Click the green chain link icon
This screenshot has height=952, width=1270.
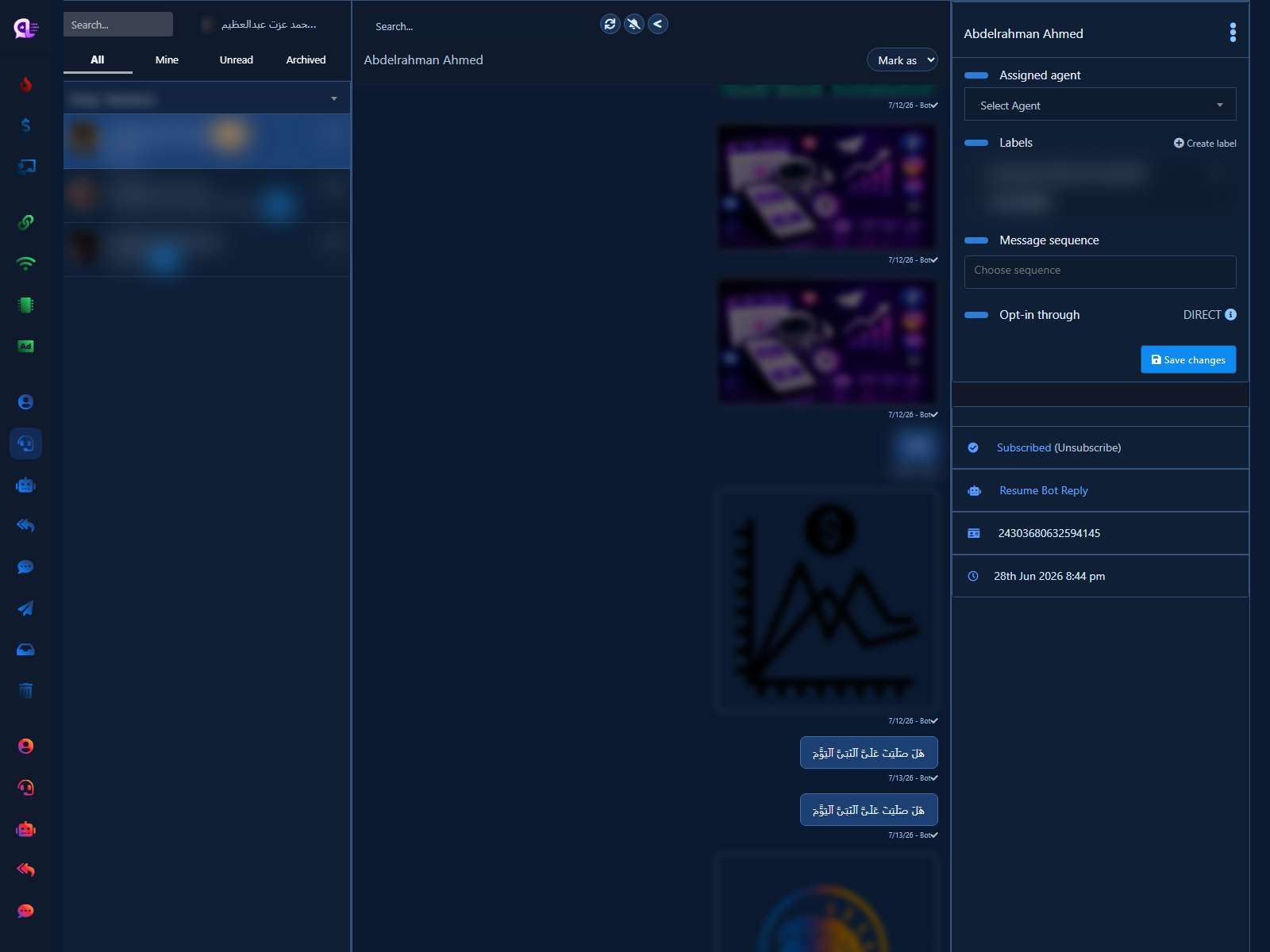[x=25, y=222]
